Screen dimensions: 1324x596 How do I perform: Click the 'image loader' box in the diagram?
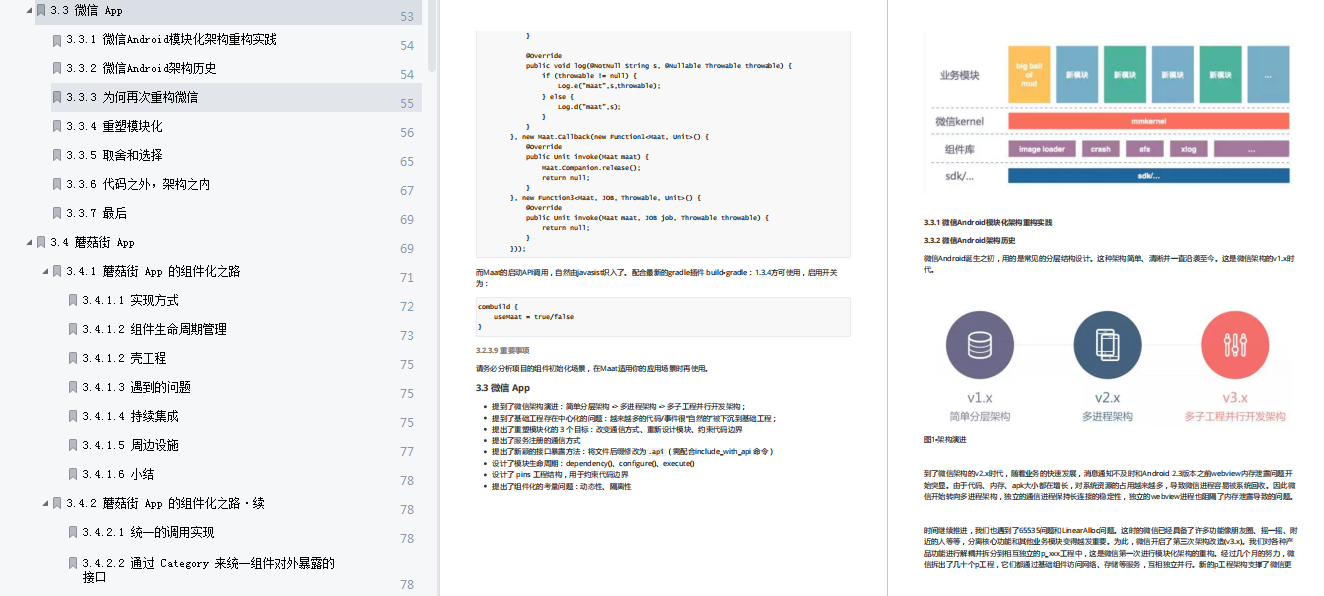coord(1041,149)
